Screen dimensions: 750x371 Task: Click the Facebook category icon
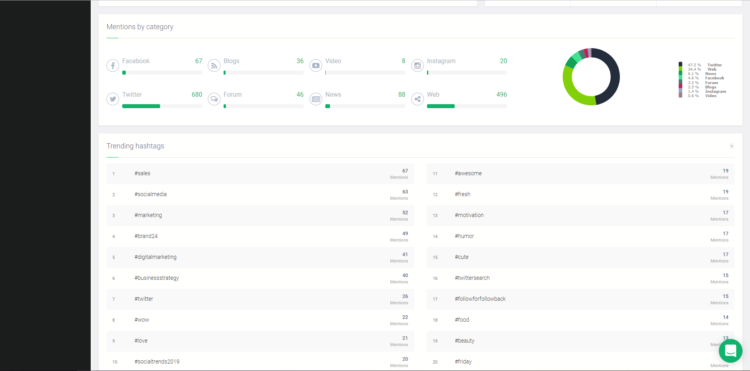click(112, 65)
